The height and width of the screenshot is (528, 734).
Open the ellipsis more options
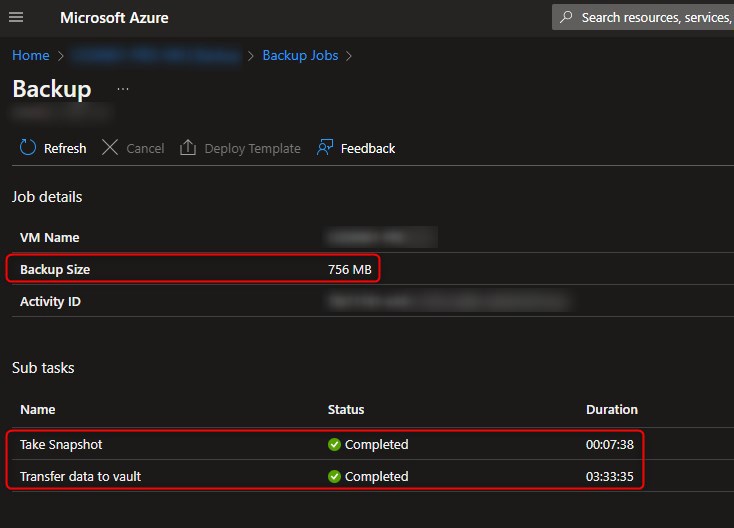[123, 89]
